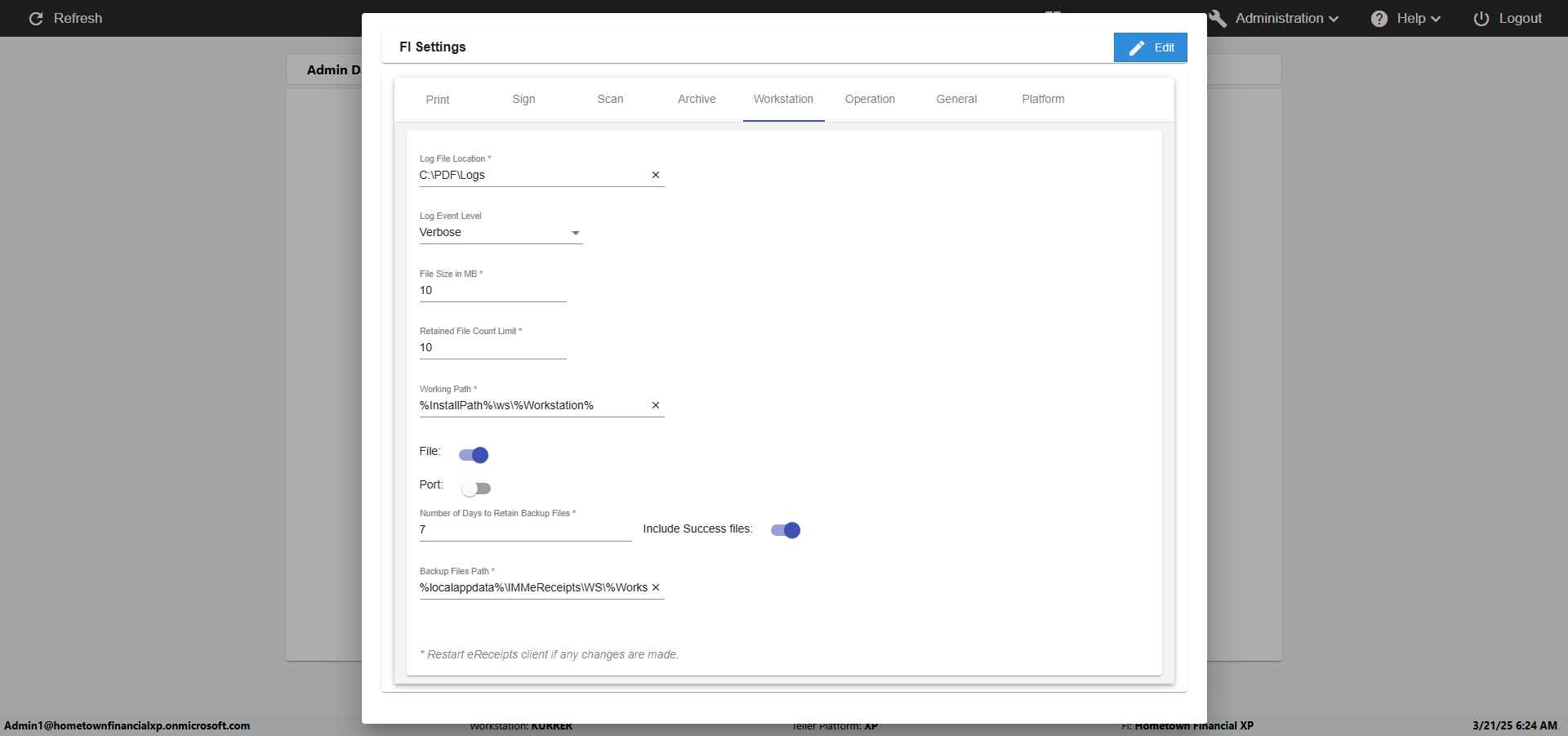
Task: Open the Scan tab
Action: [x=610, y=100]
